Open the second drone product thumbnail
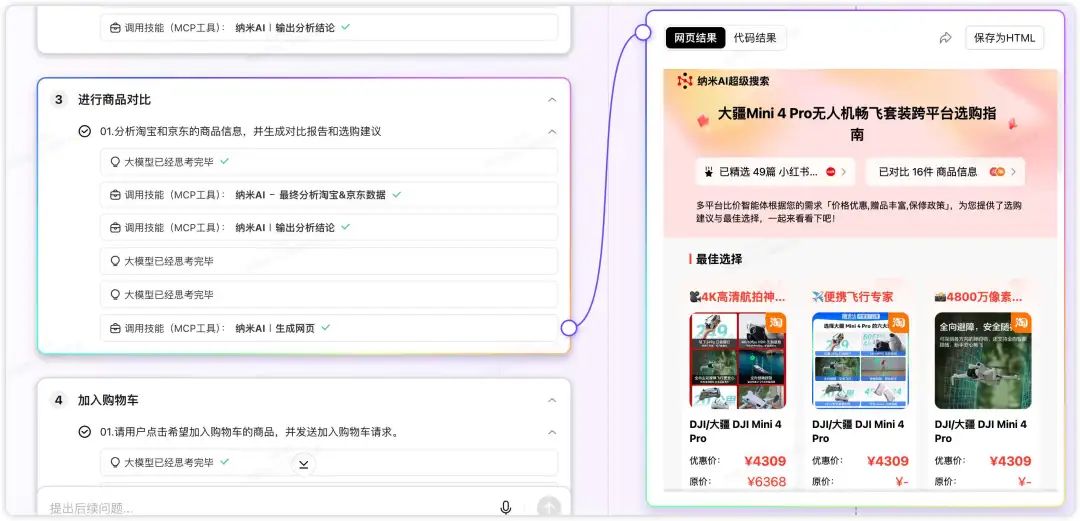Image resolution: width=1080 pixels, height=521 pixels. pos(860,360)
